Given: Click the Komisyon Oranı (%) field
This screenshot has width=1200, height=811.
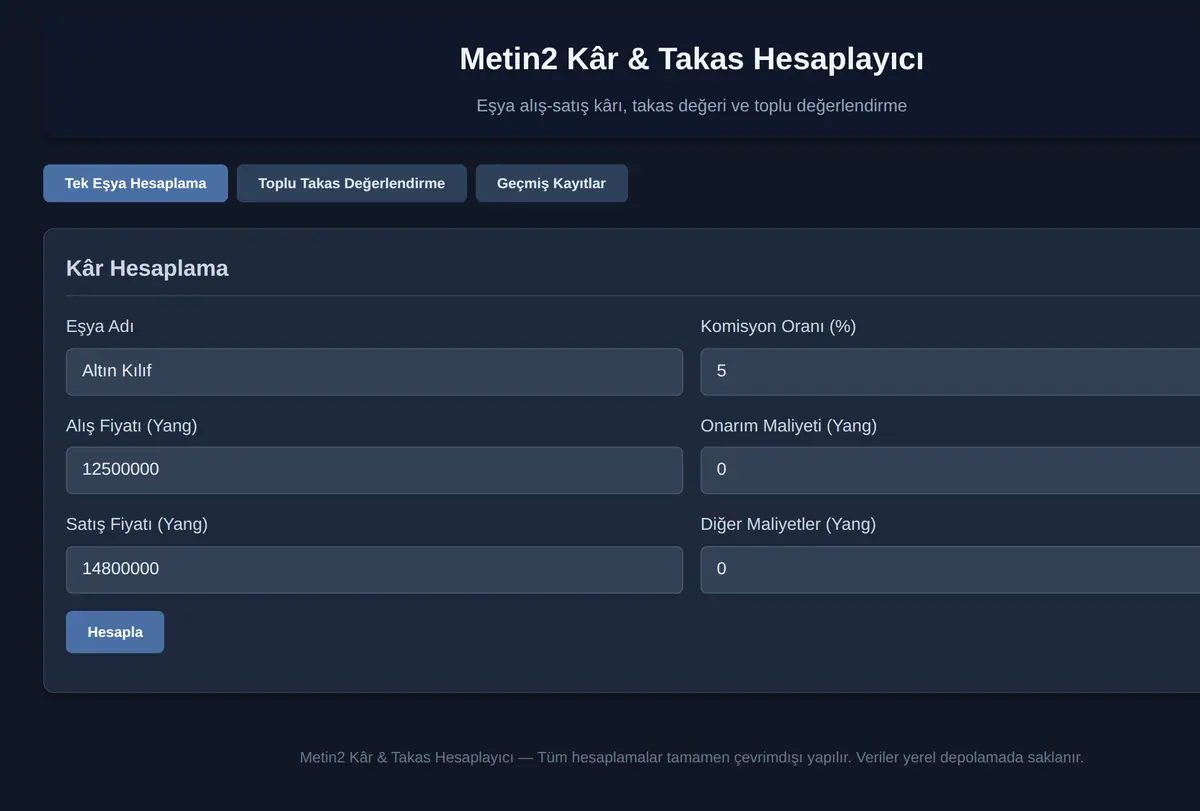Looking at the screenshot, I should (x=950, y=371).
